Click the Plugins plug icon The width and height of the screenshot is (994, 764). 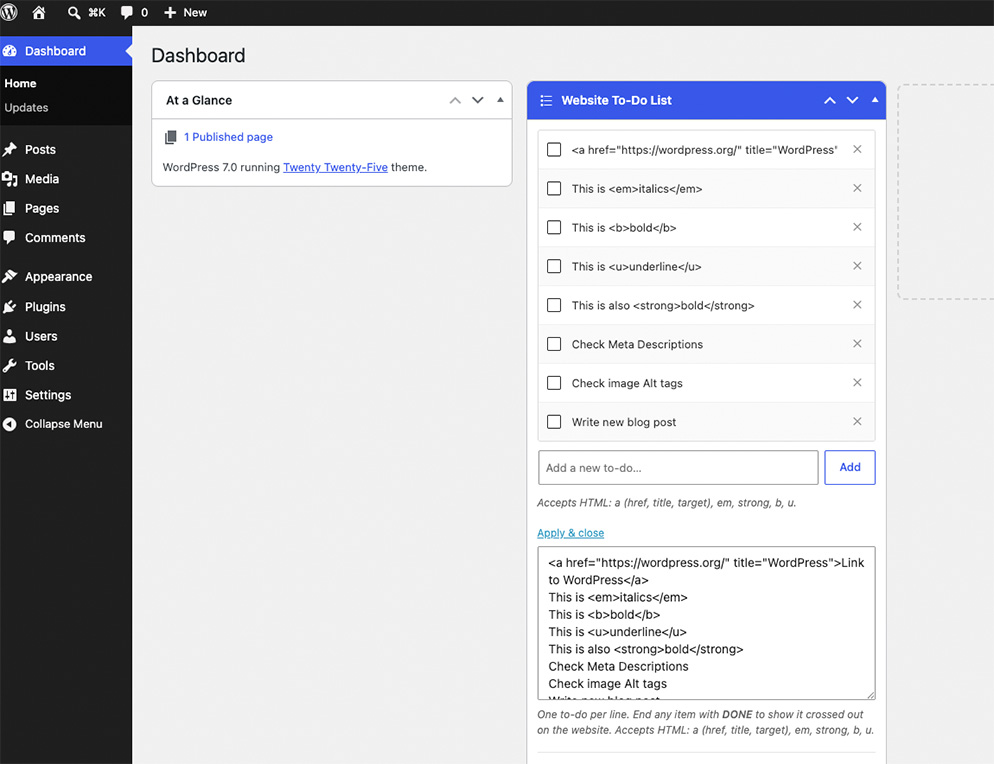(x=10, y=307)
